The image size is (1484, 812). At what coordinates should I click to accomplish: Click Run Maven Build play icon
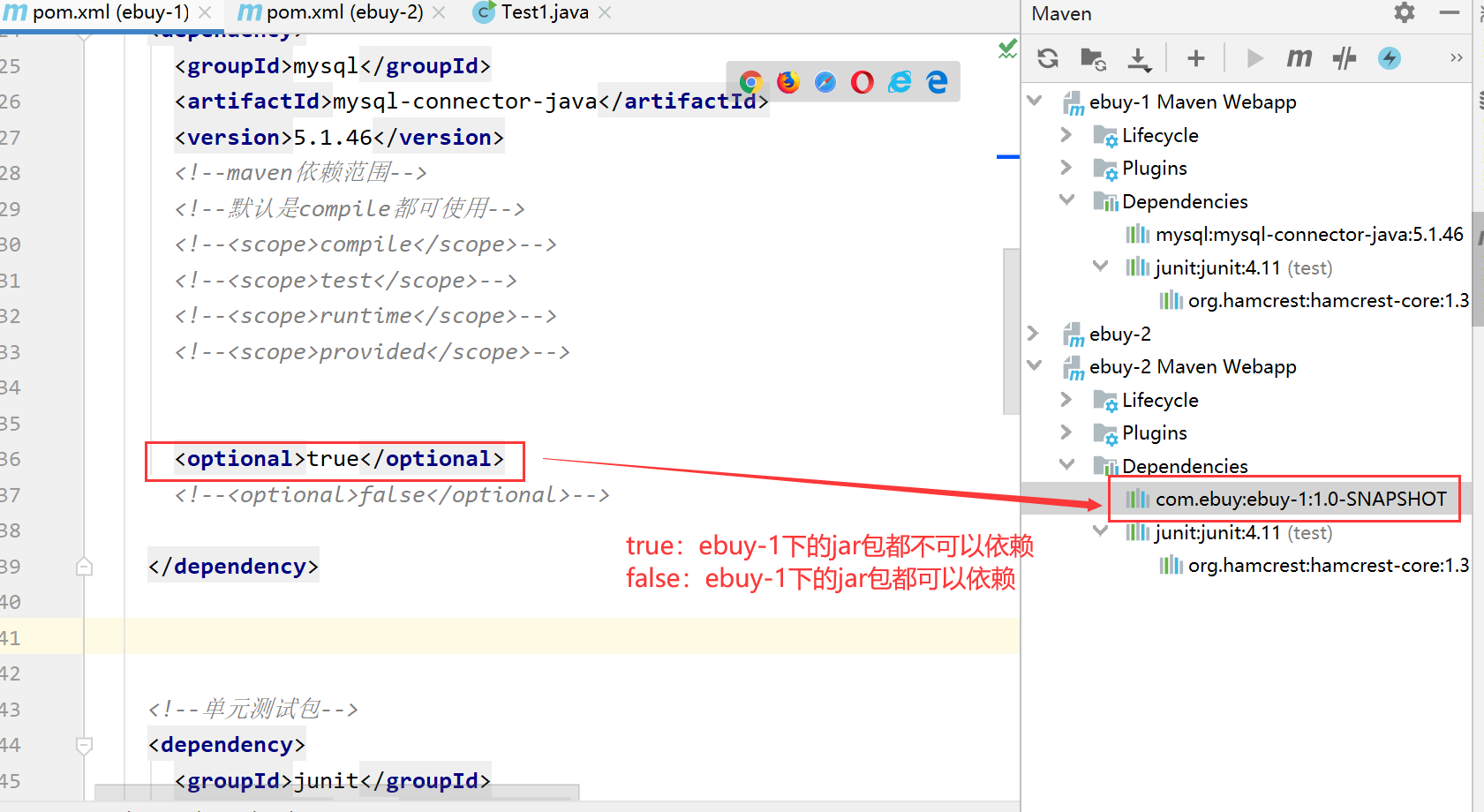[1254, 58]
